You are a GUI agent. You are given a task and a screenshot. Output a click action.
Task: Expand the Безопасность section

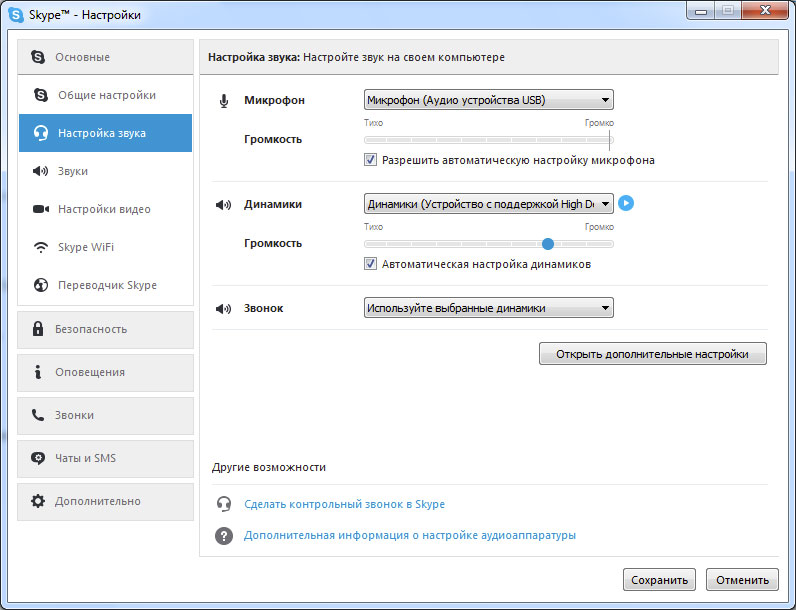click(106, 329)
